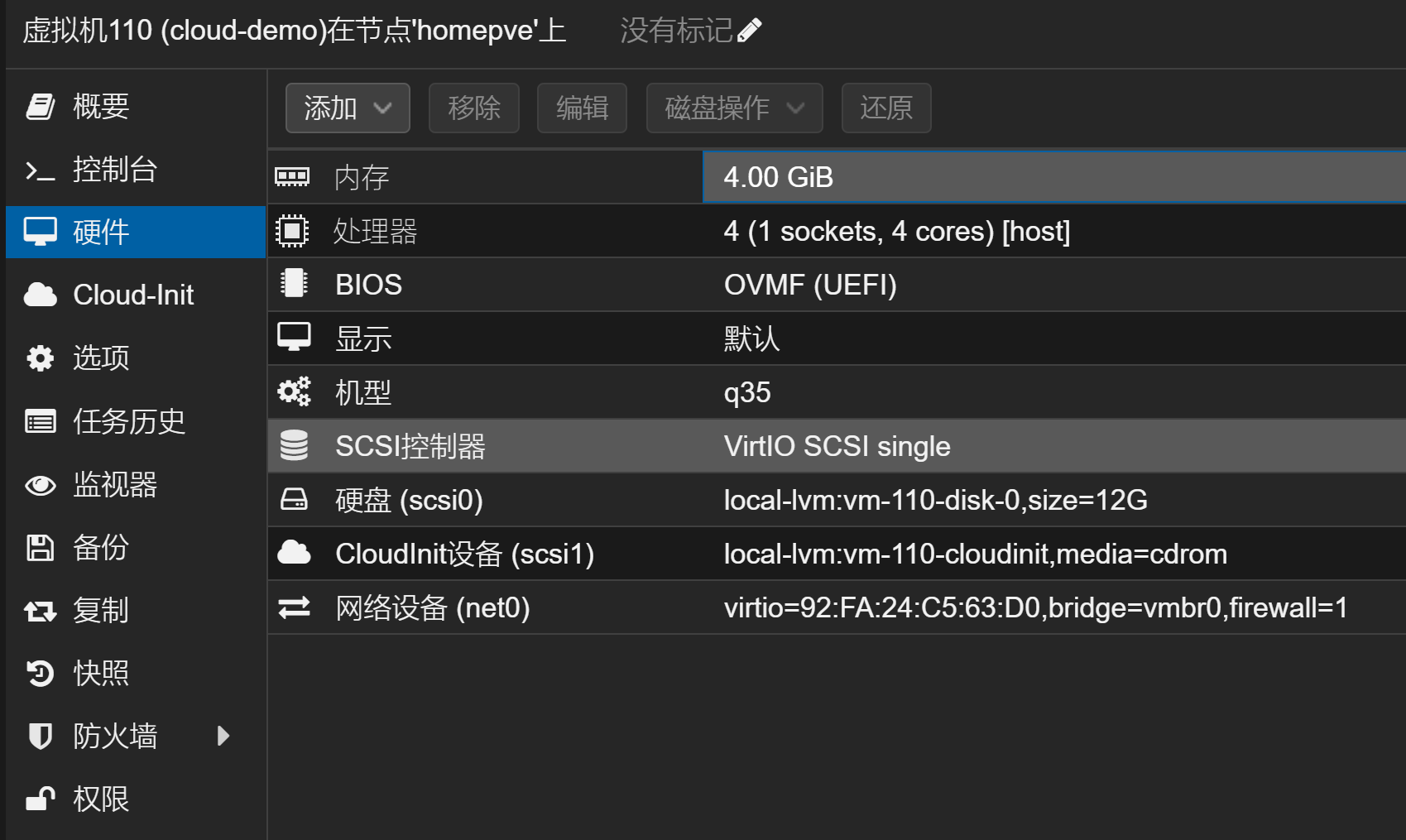
Task: Expand the 防火墙 submenu arrow
Action: (x=223, y=736)
